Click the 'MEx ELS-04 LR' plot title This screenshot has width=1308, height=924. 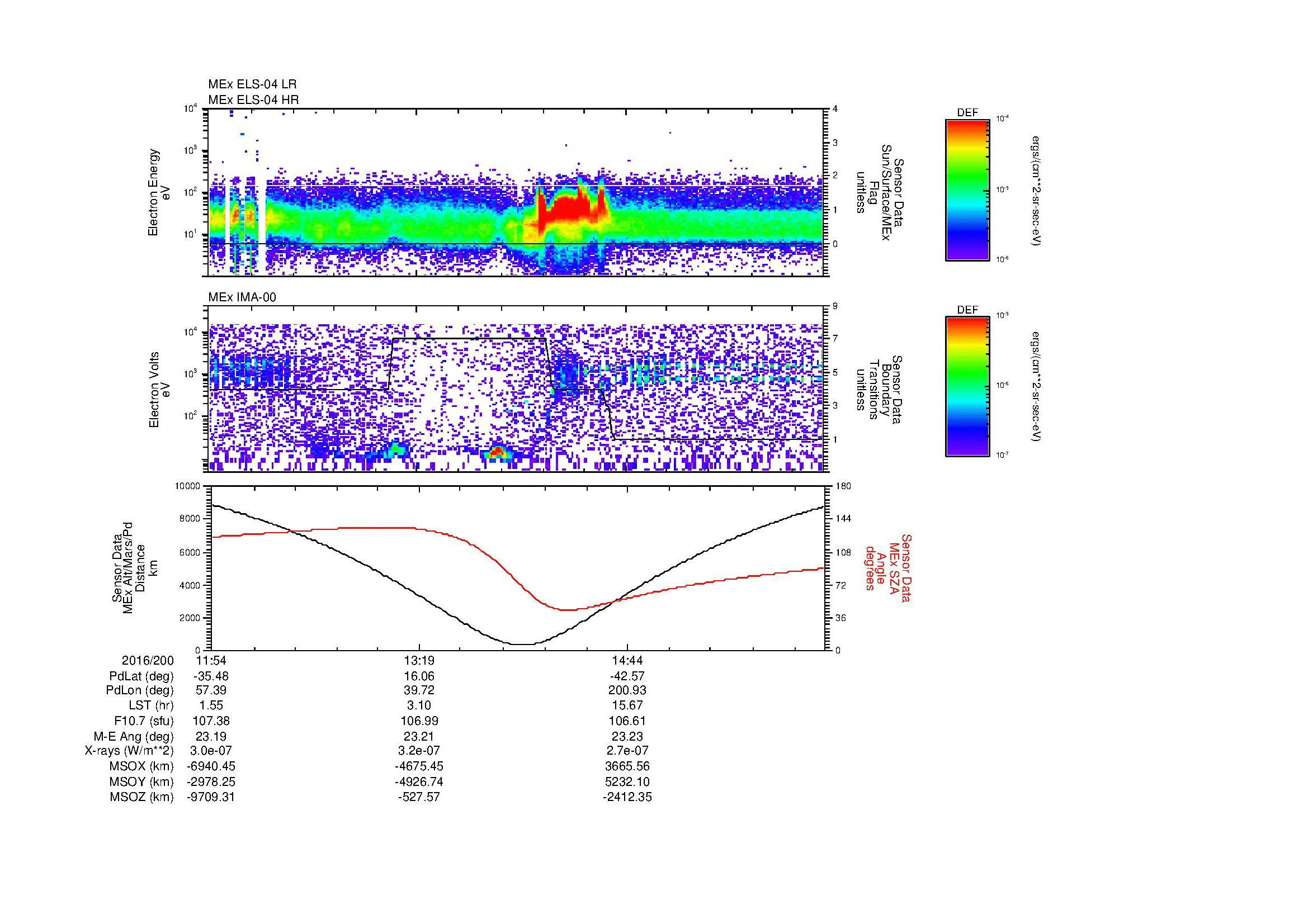pos(252,84)
